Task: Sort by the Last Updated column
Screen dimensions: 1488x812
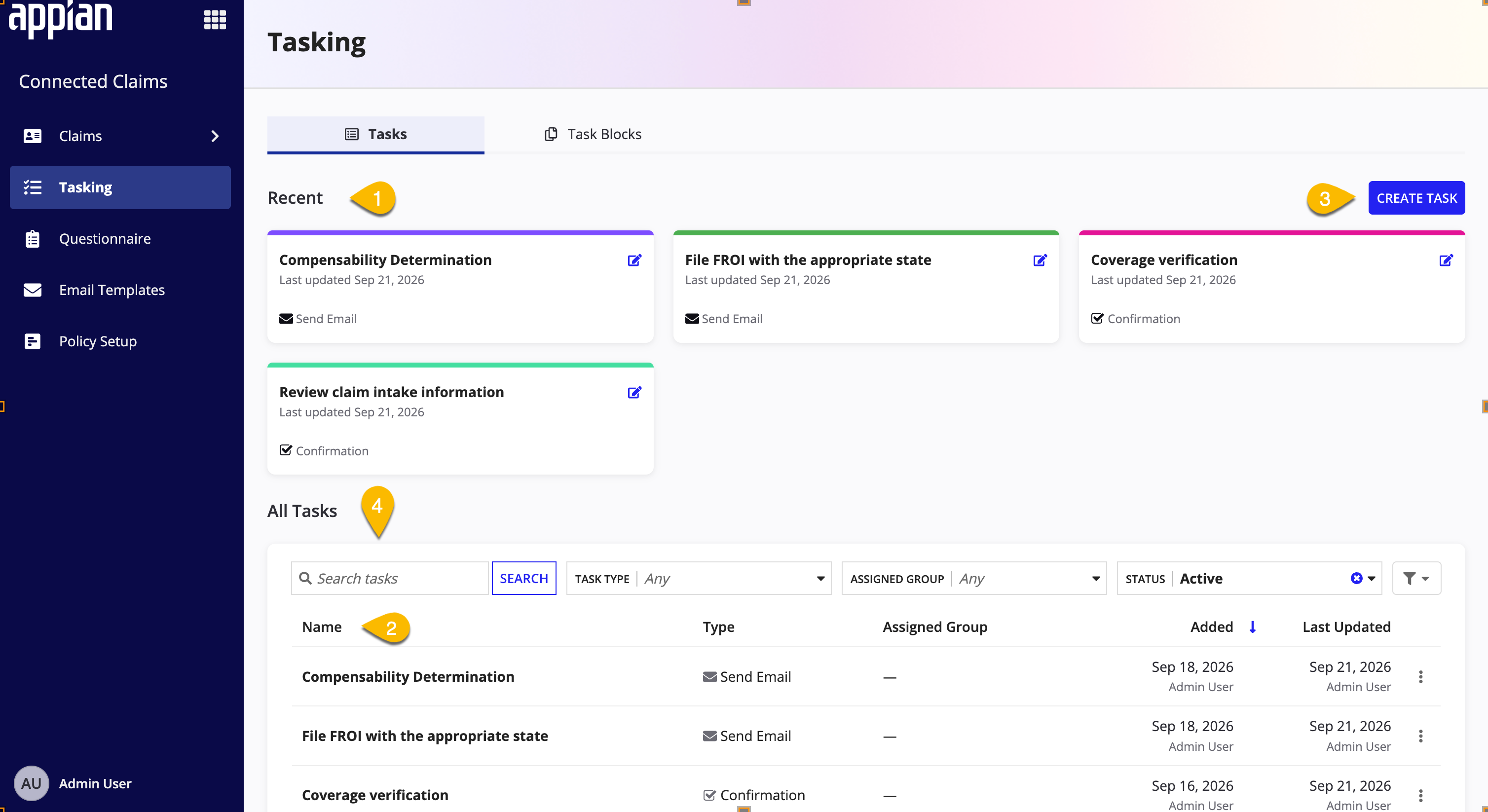Action: pos(1346,627)
